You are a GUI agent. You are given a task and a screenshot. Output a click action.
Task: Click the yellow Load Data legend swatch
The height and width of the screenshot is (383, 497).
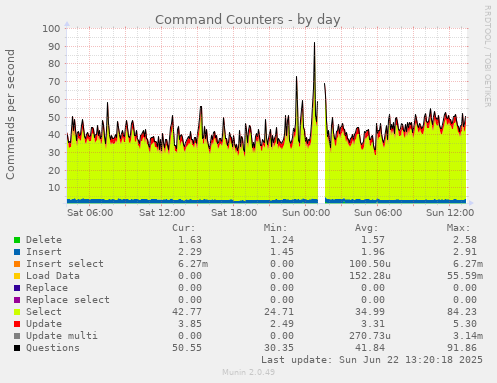coord(17,276)
